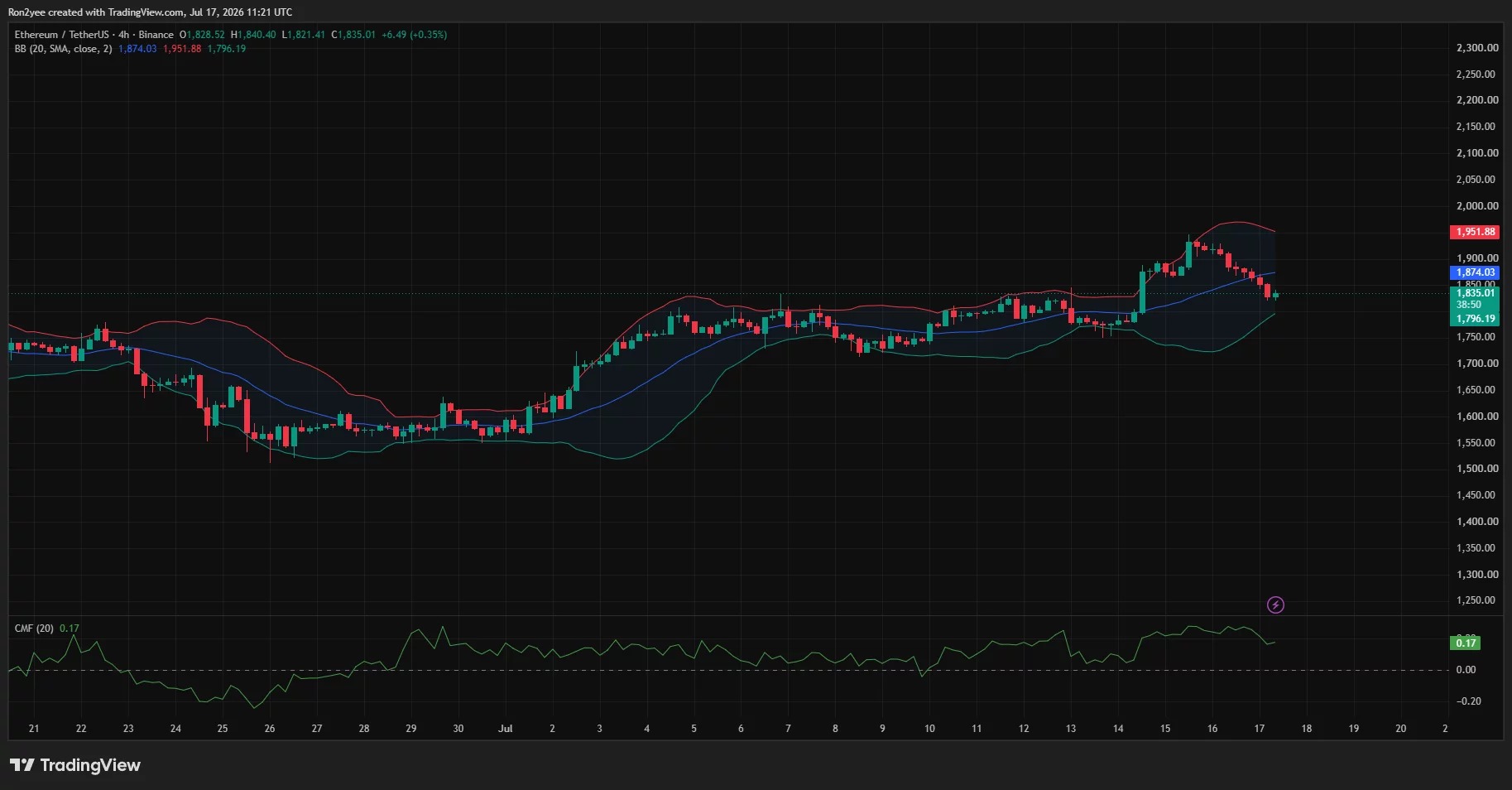Click date 25 on the time axis
This screenshot has width=1512, height=790.
223,729
